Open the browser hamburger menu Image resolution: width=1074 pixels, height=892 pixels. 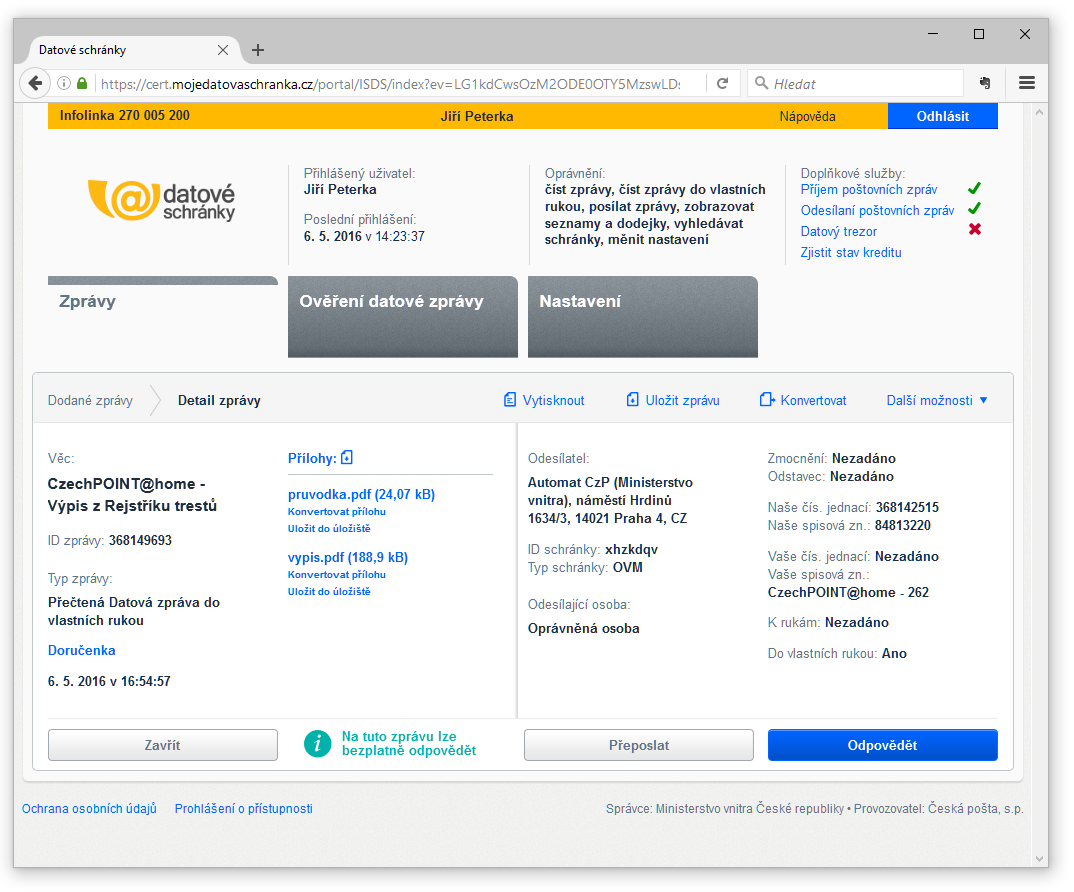[1026, 83]
